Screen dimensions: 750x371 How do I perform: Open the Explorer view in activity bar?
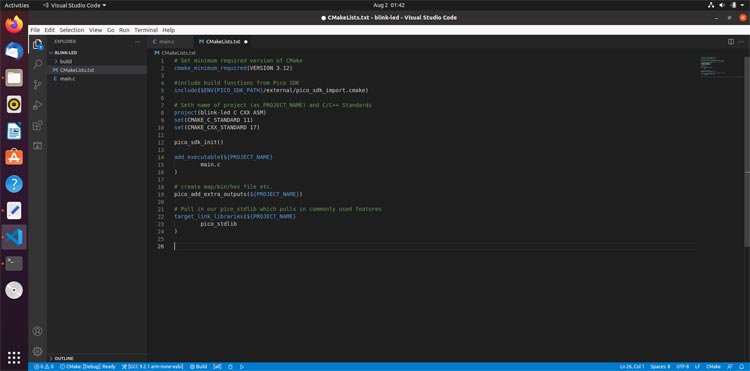(37, 45)
